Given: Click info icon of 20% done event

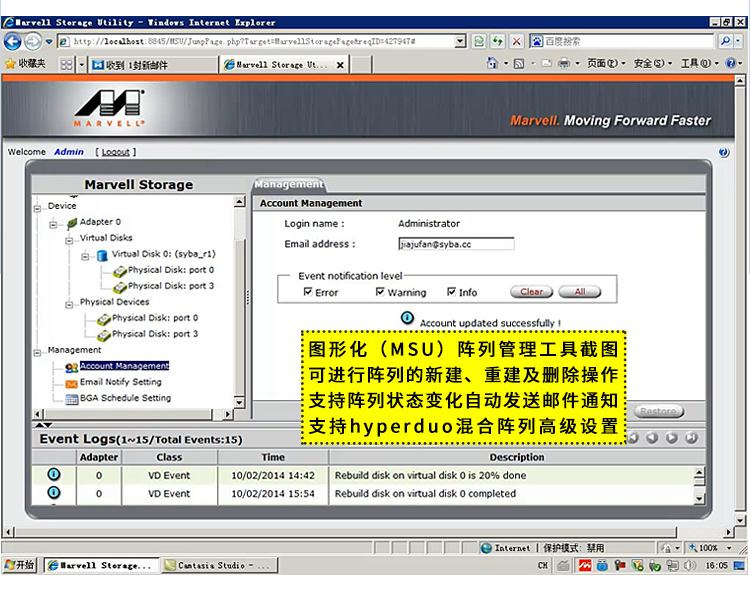Looking at the screenshot, I should point(54,475).
